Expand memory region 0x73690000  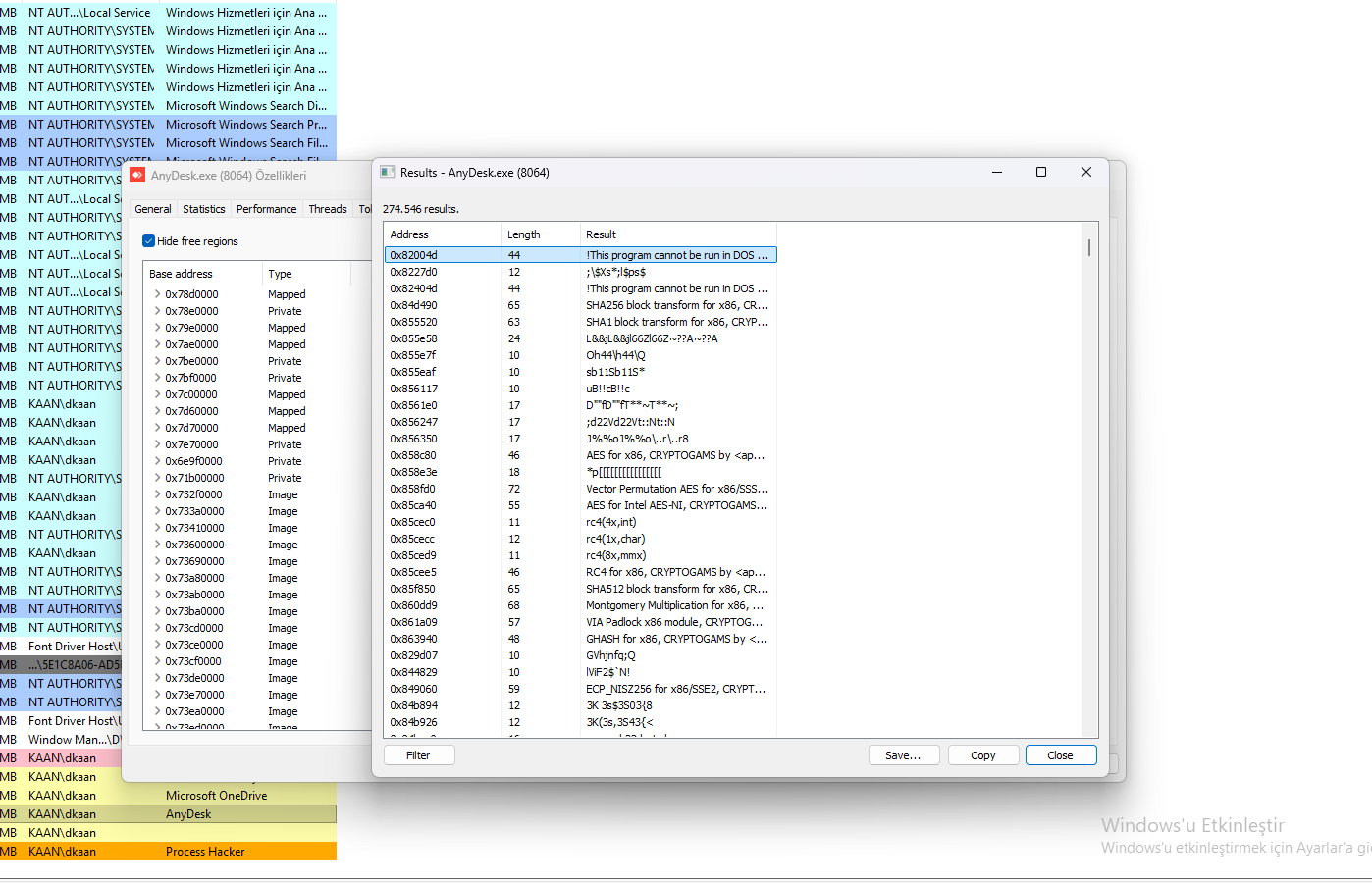tap(157, 561)
